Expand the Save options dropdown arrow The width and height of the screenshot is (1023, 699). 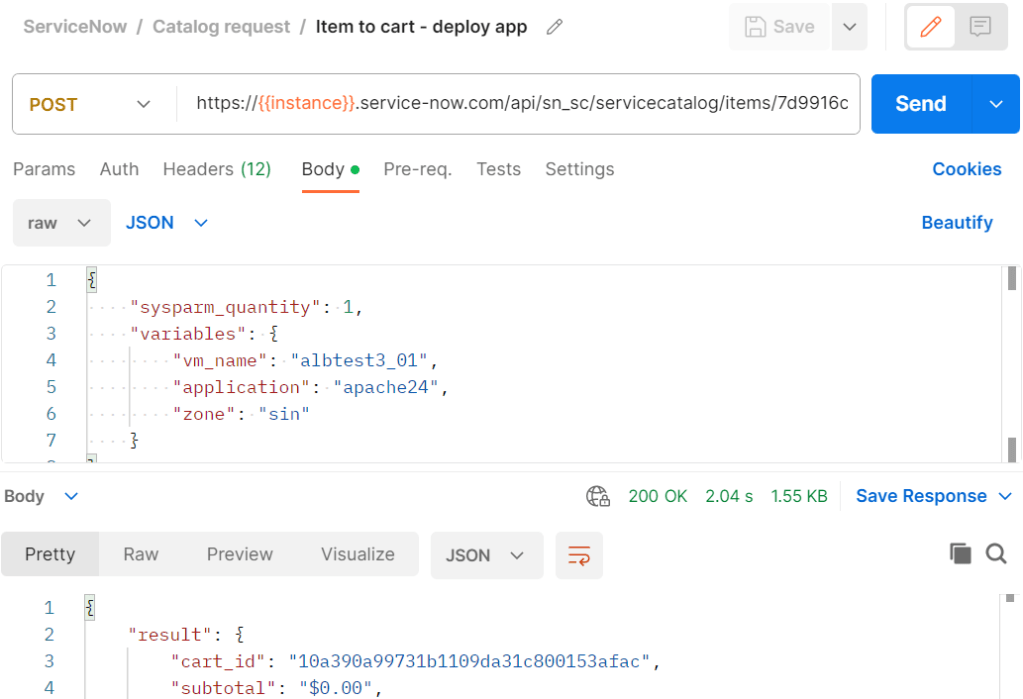[x=849, y=27]
